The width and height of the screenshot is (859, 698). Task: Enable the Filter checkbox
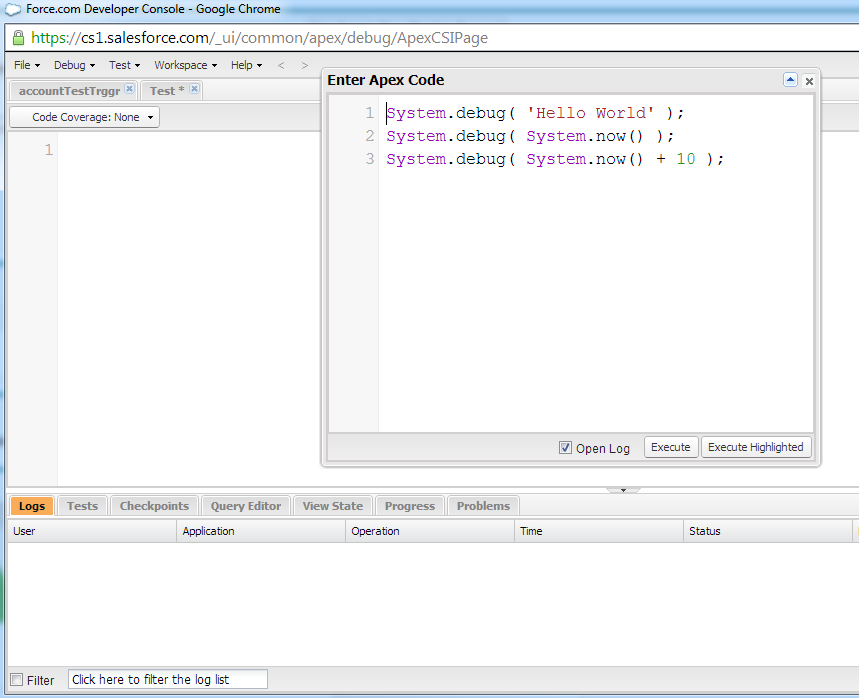coord(16,680)
